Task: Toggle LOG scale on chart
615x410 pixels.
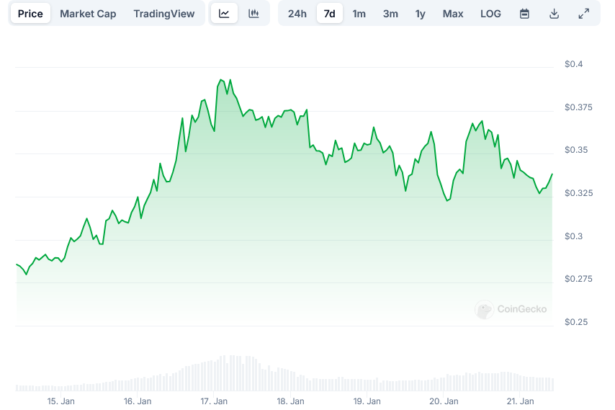Action: coord(490,14)
